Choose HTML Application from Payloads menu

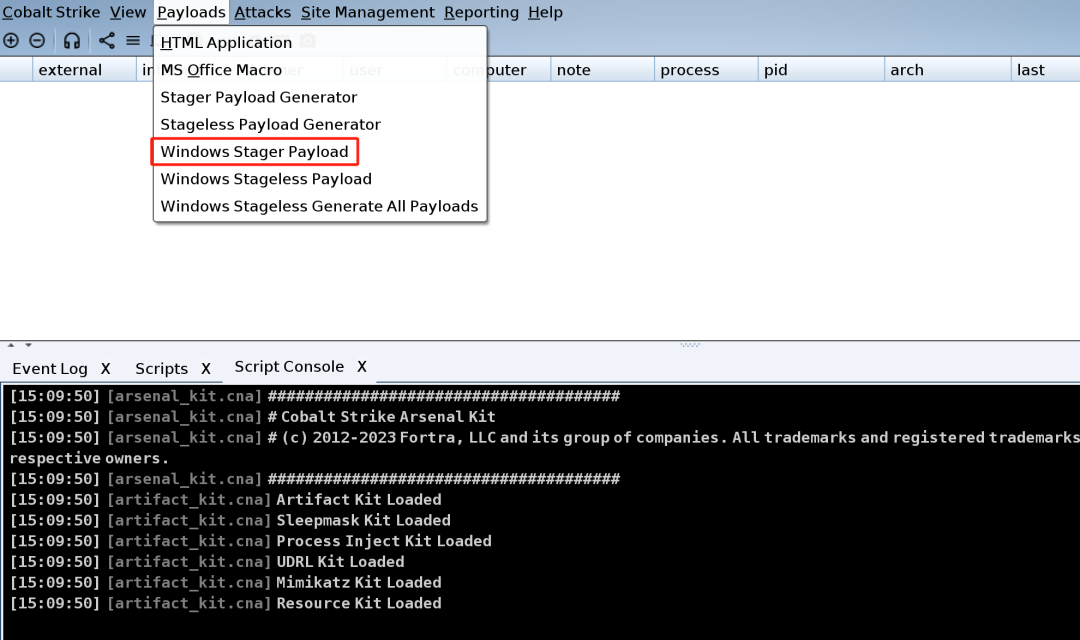(x=320, y=43)
